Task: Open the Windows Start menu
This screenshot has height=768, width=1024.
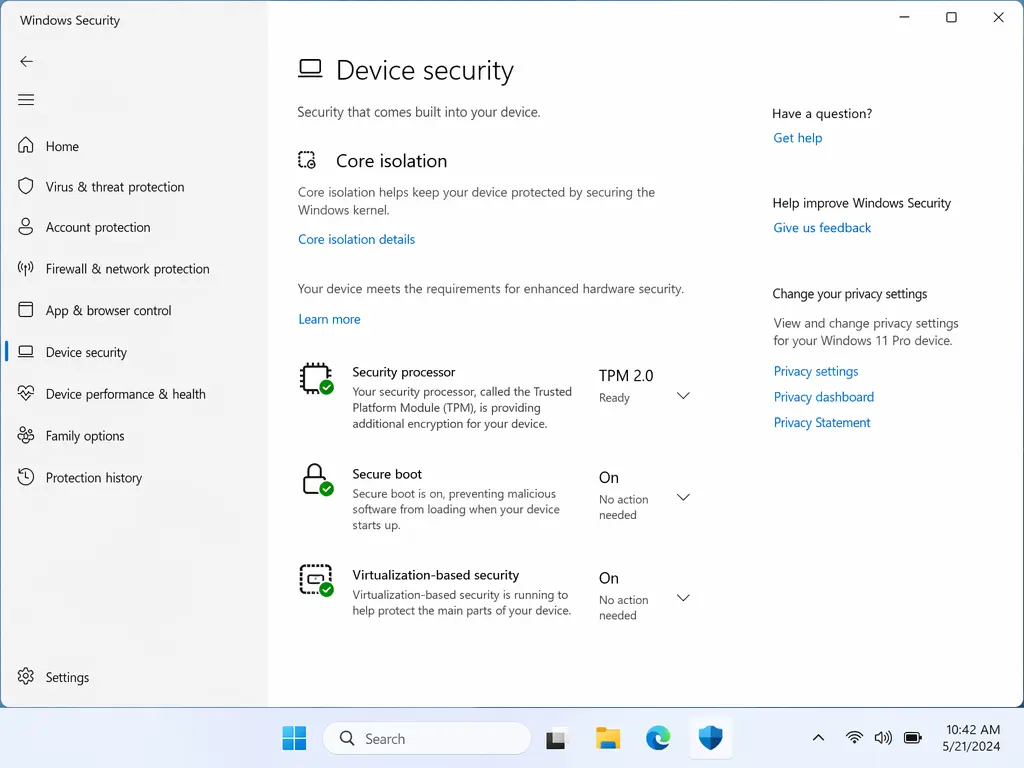Action: (x=294, y=738)
